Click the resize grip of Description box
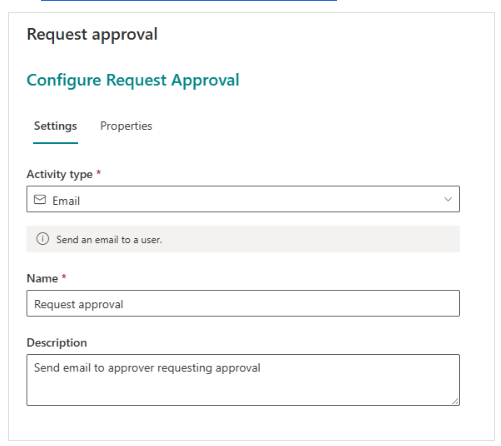 [455, 401]
